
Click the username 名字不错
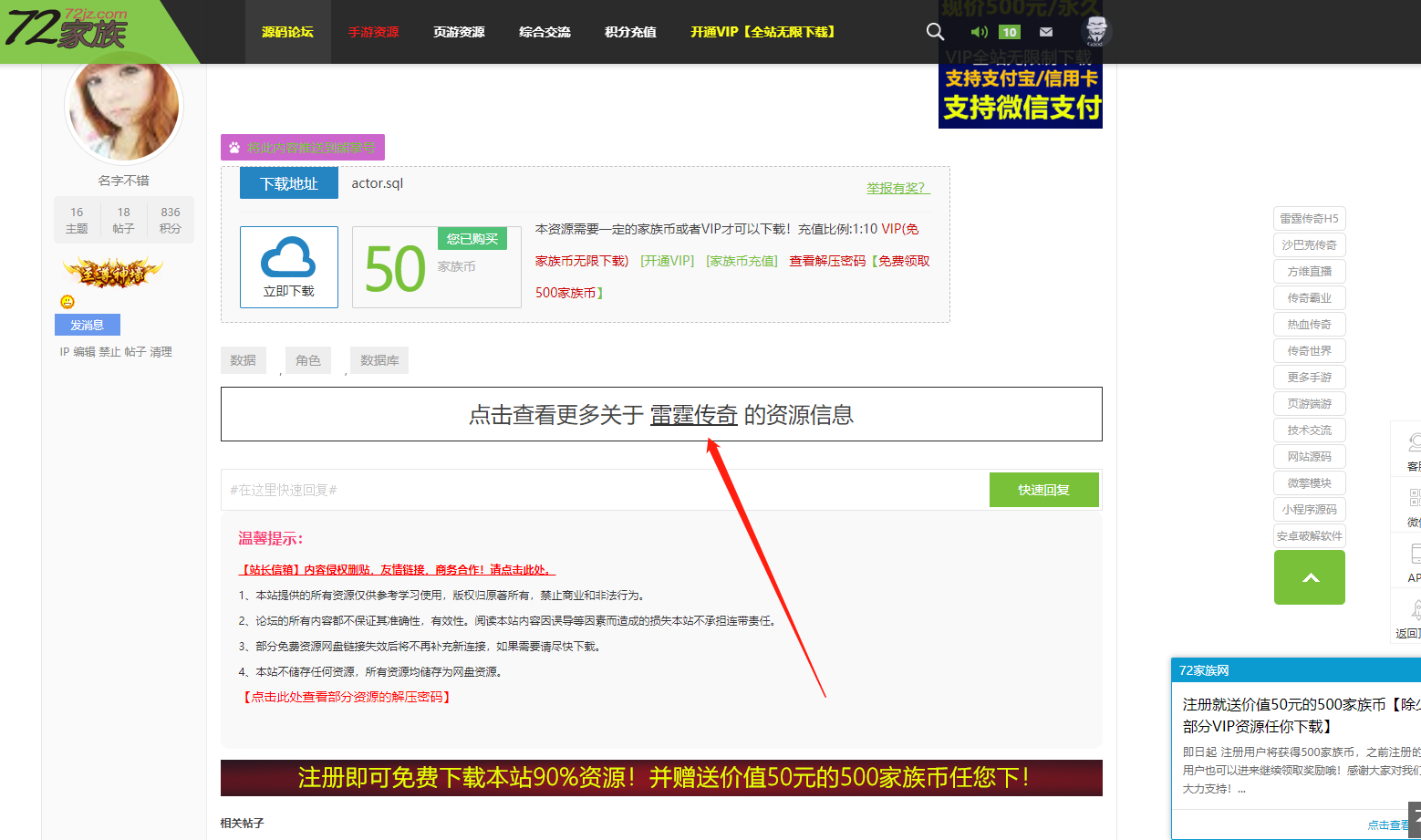point(124,181)
